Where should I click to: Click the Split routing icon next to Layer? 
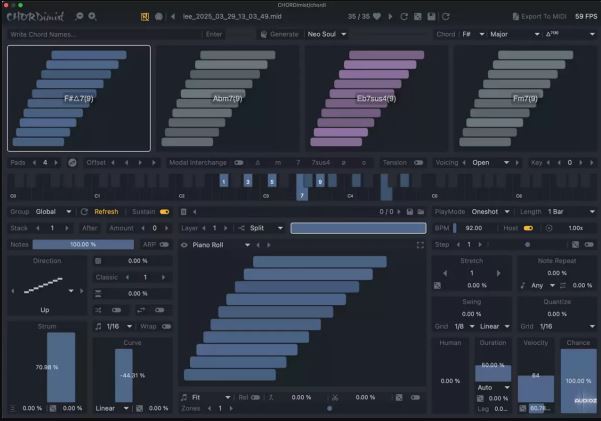point(241,228)
